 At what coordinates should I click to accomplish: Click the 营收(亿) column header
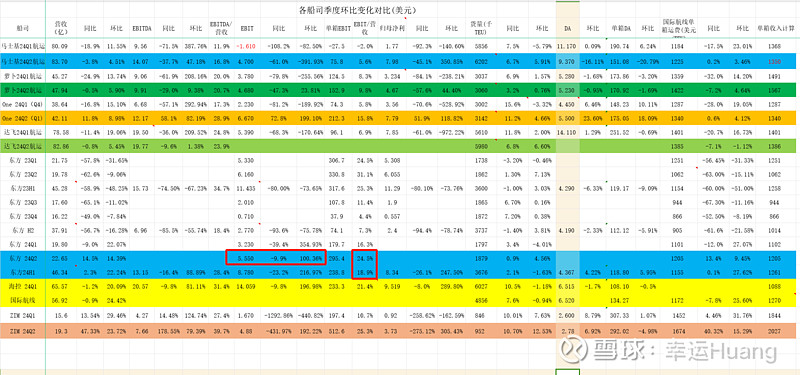point(61,28)
